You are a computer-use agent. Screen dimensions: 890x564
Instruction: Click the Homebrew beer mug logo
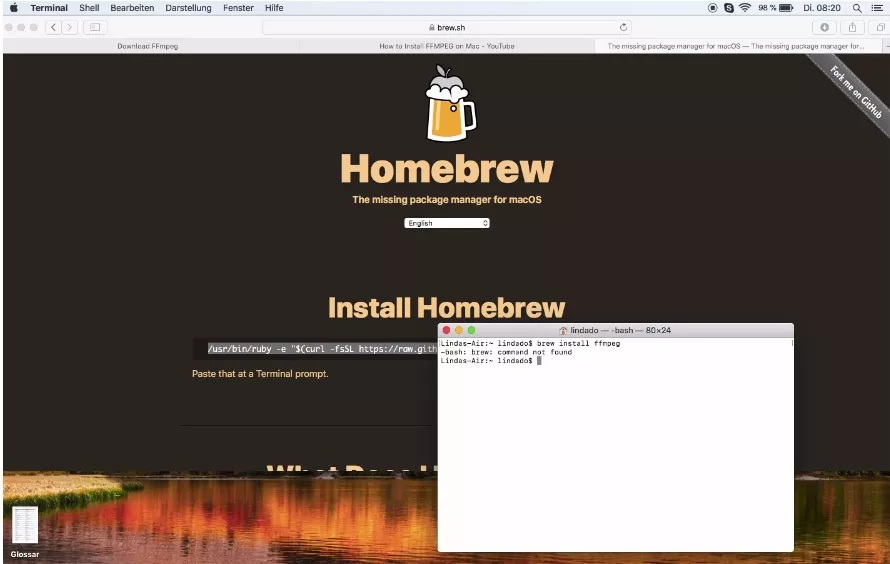tap(451, 103)
